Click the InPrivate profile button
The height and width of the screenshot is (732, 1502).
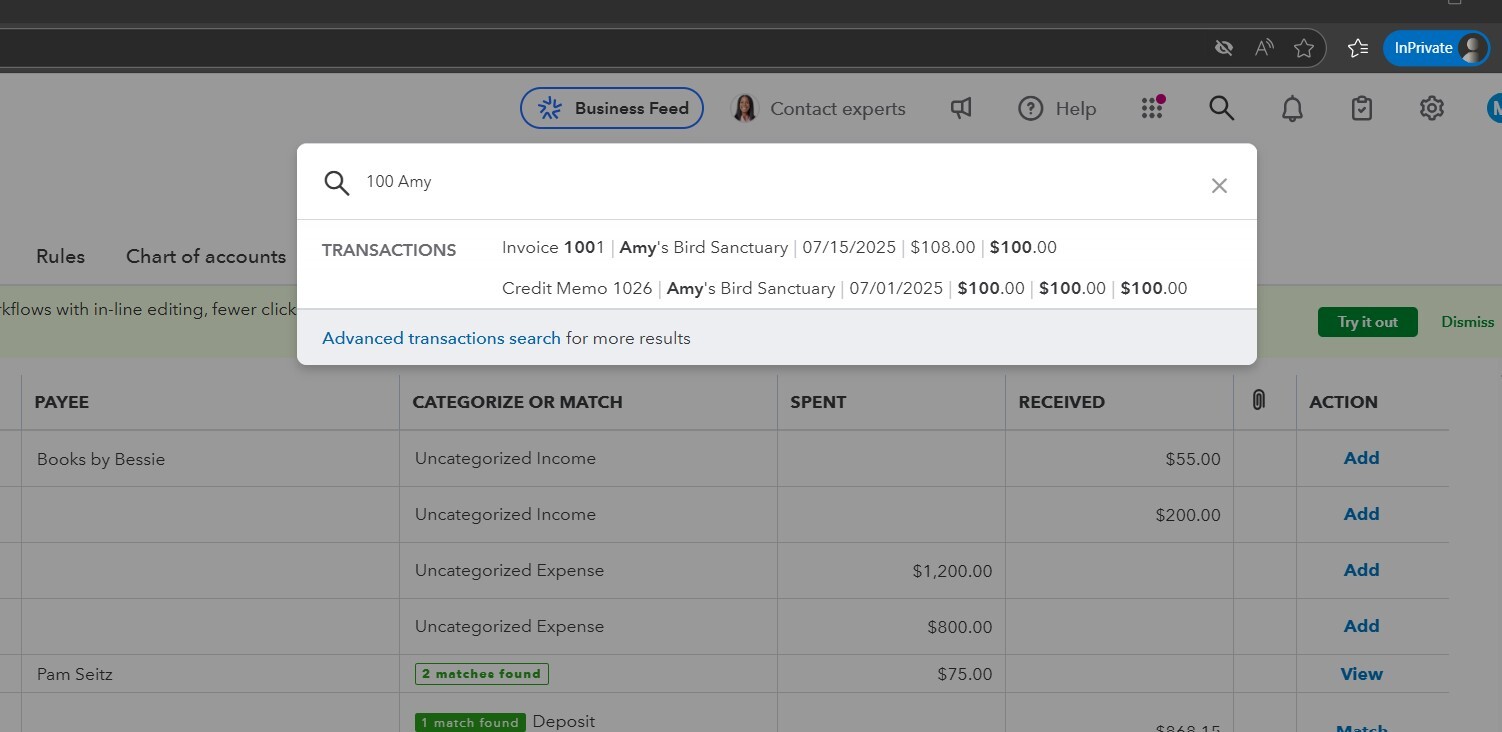(1435, 47)
